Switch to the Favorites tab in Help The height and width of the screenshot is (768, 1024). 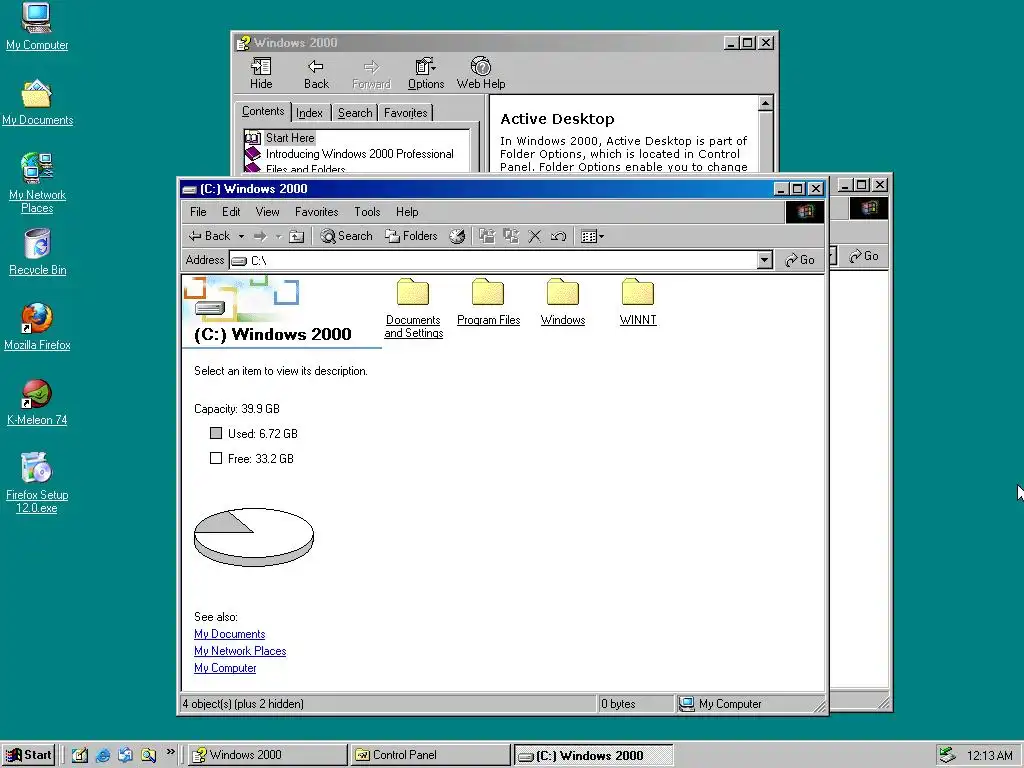[x=406, y=113]
